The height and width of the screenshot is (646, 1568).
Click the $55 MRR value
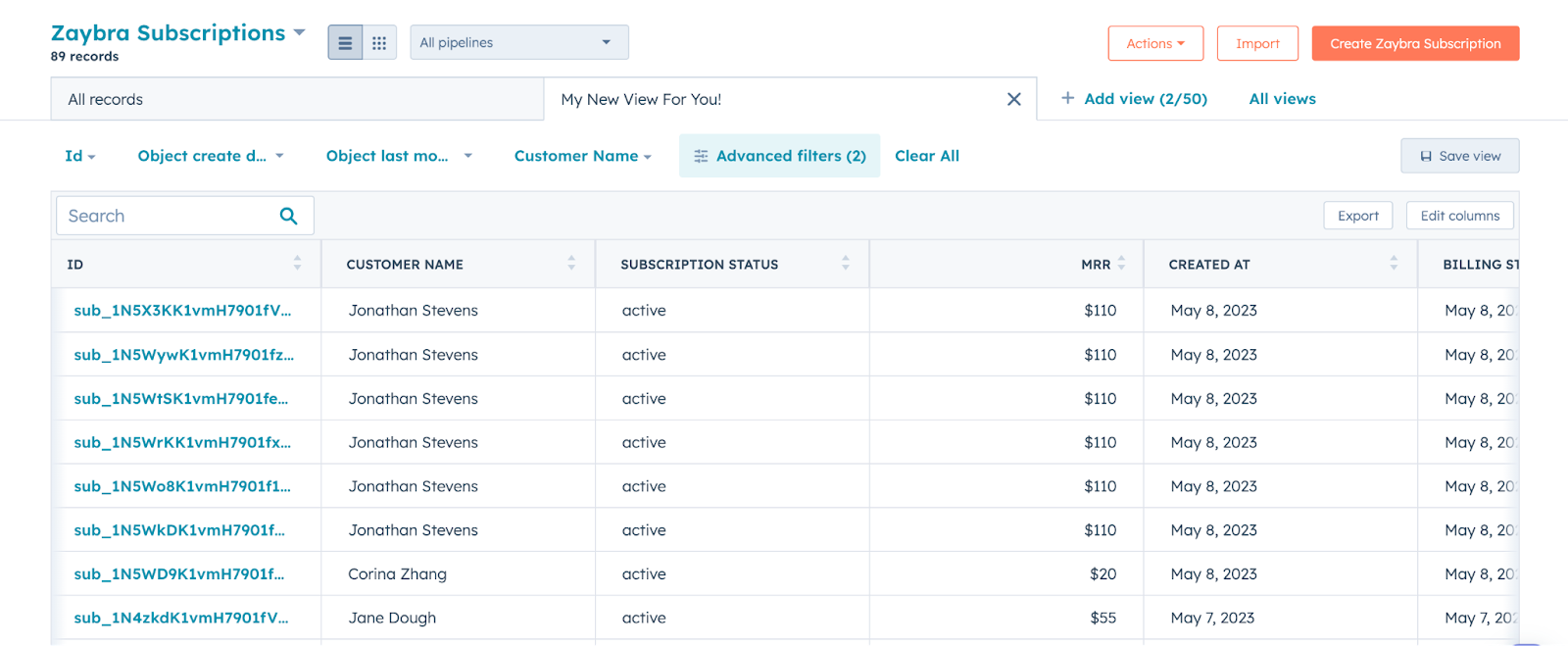(1102, 618)
